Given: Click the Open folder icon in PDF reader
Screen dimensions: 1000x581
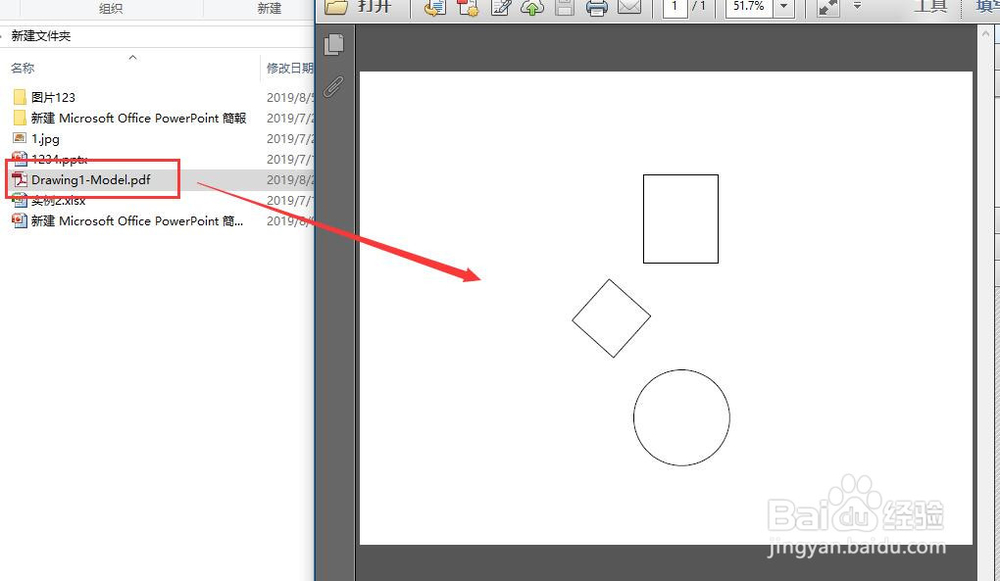Looking at the screenshot, I should 336,6.
